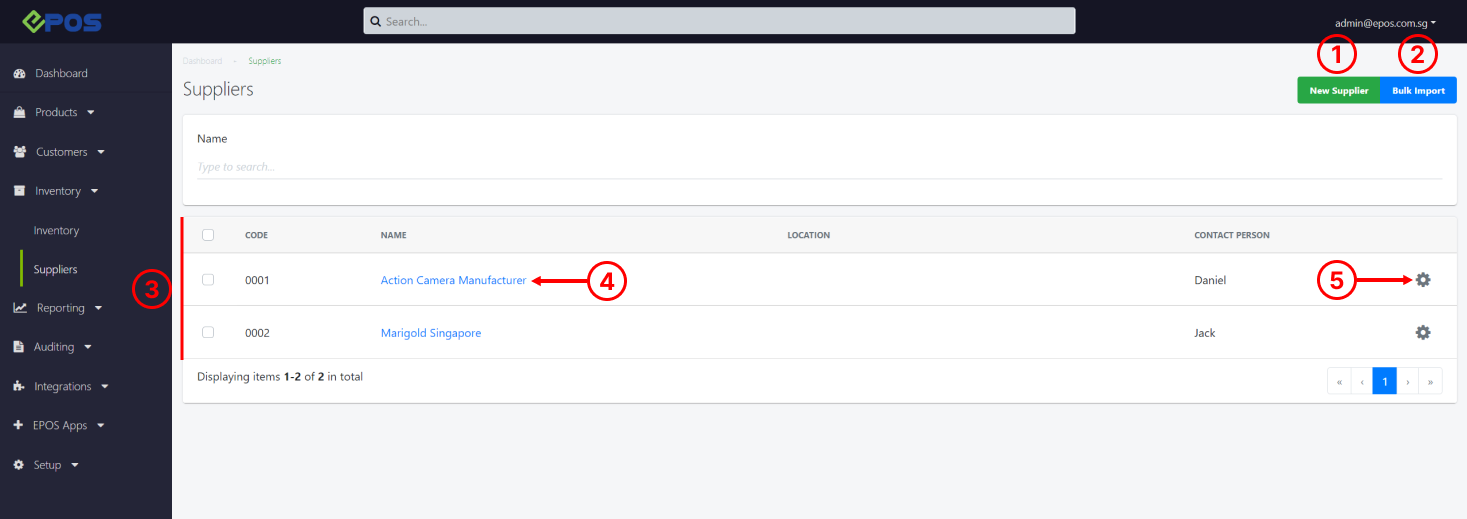
Task: Expand the Reporting menu arrow
Action: pos(98,308)
